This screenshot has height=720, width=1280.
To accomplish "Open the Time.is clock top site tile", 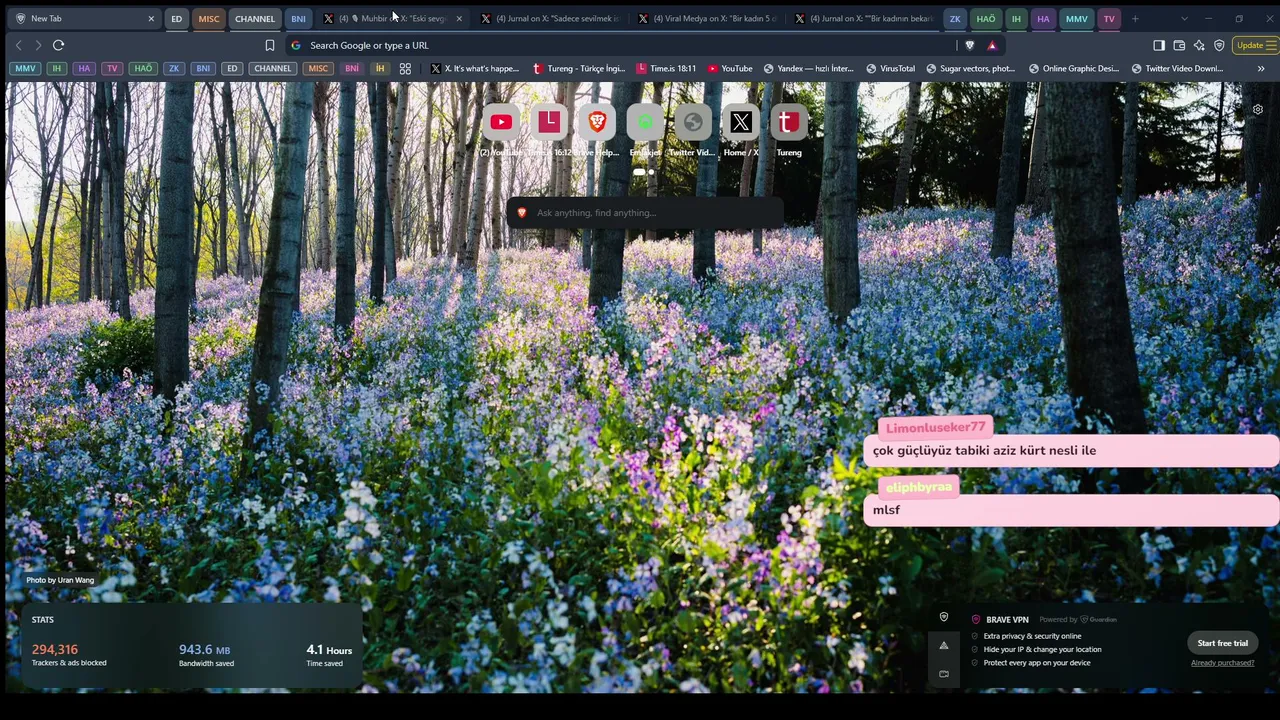I will pyautogui.click(x=549, y=123).
